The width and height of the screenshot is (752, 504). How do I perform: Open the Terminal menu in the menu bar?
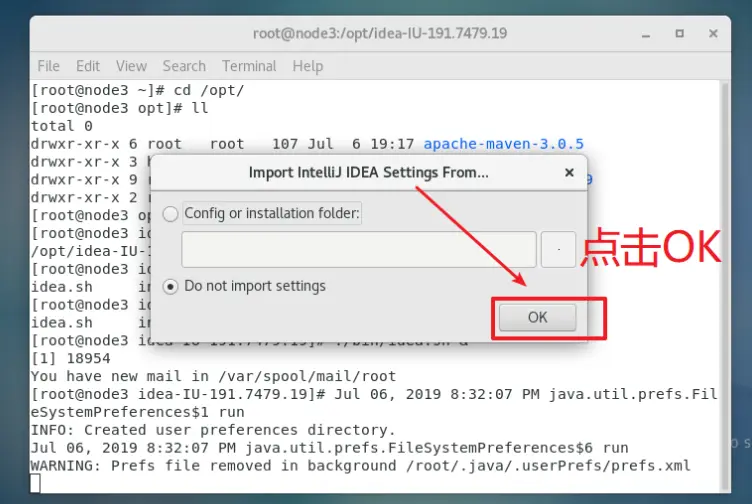click(249, 66)
